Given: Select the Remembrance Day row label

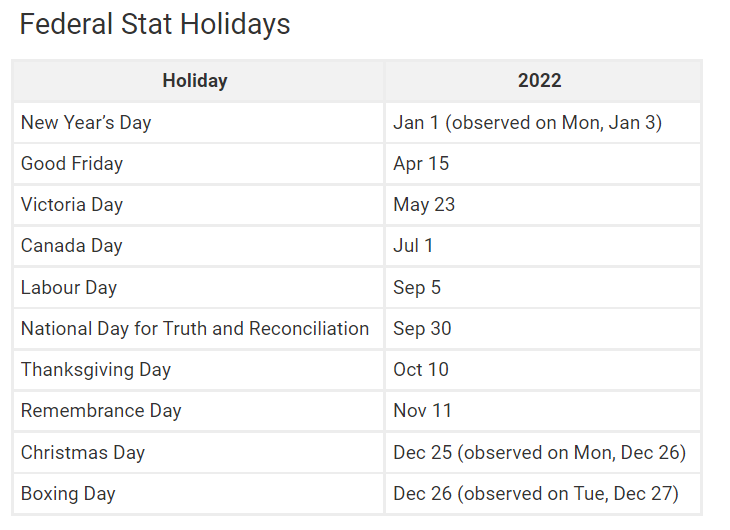Looking at the screenshot, I should pyautogui.click(x=101, y=411).
